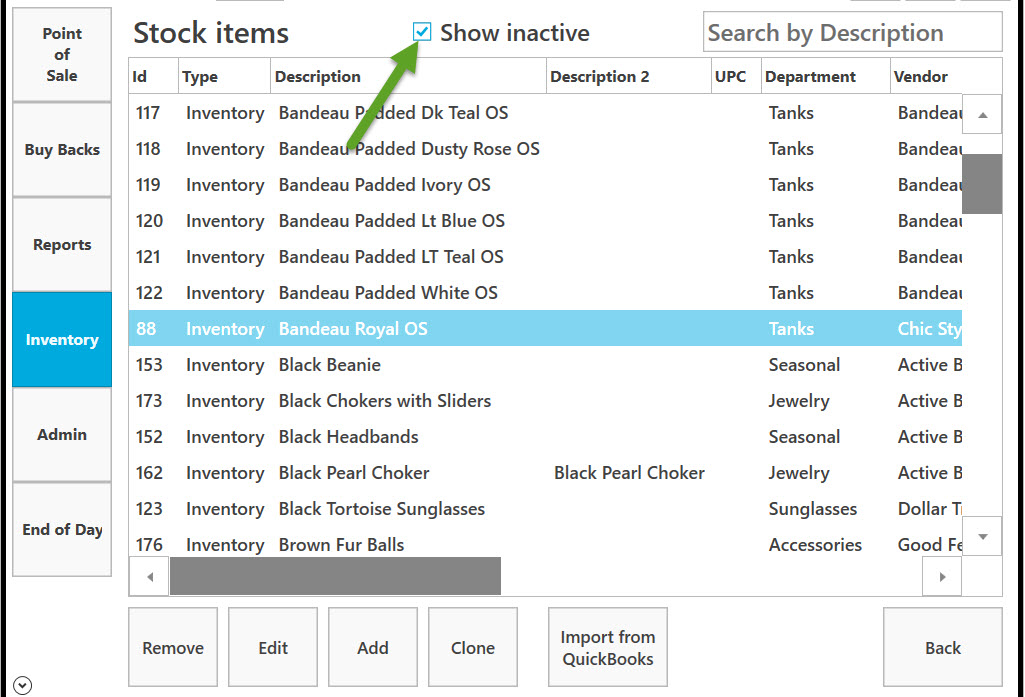This screenshot has width=1025, height=697.
Task: Sort by the Id column header
Action: pyautogui.click(x=154, y=76)
